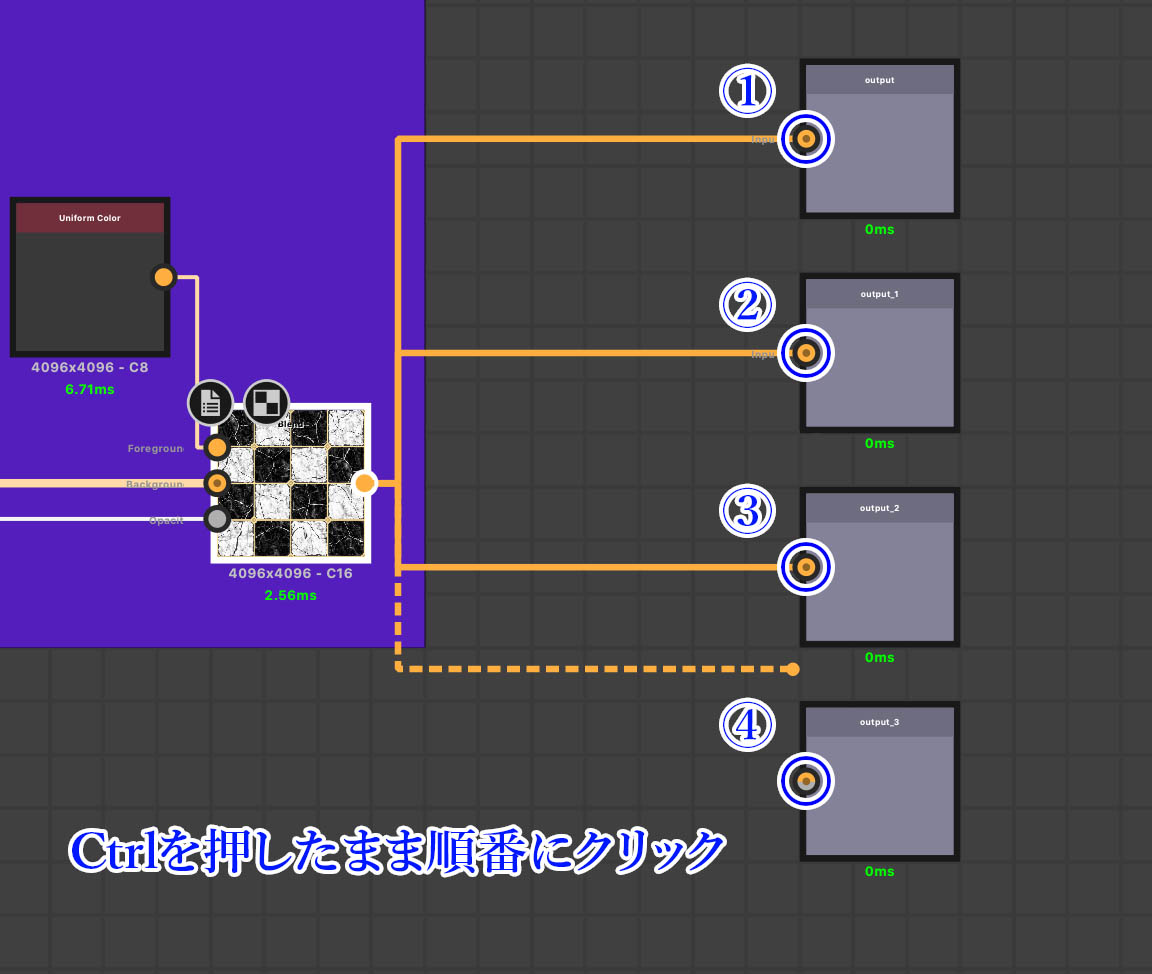Click the Uniform Color node preview body
This screenshot has height=974, width=1152.
pos(90,292)
